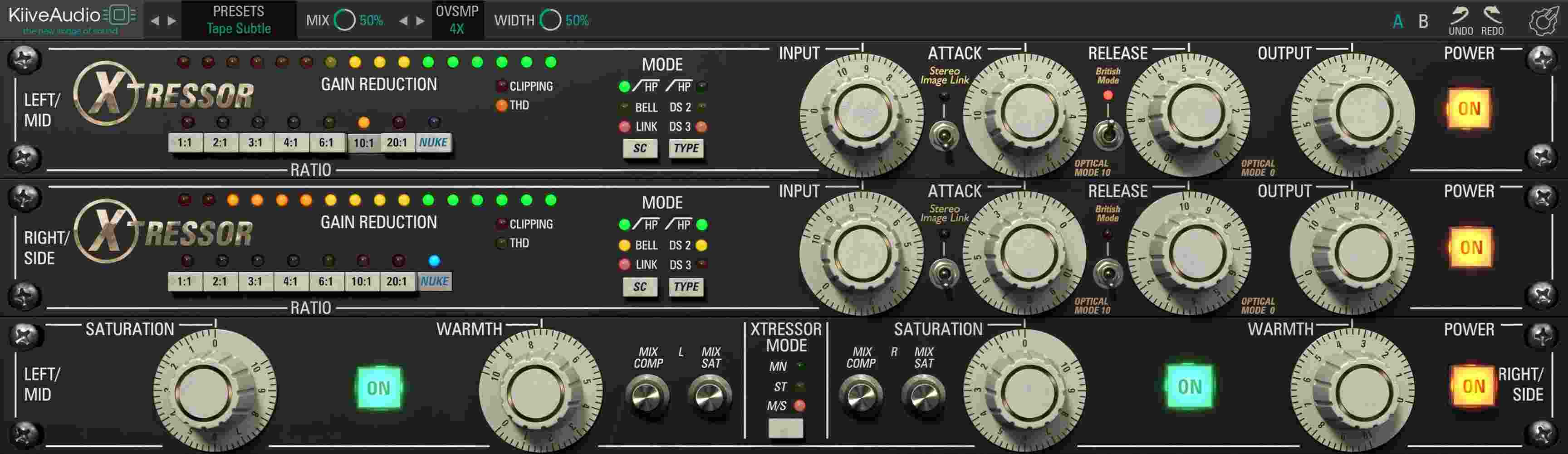Click the global MIX knob
The height and width of the screenshot is (454, 1568).
[344, 20]
